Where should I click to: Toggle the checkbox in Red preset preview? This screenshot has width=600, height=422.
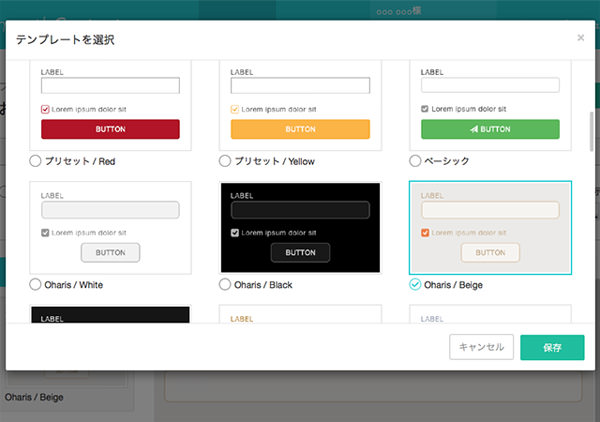tap(45, 109)
